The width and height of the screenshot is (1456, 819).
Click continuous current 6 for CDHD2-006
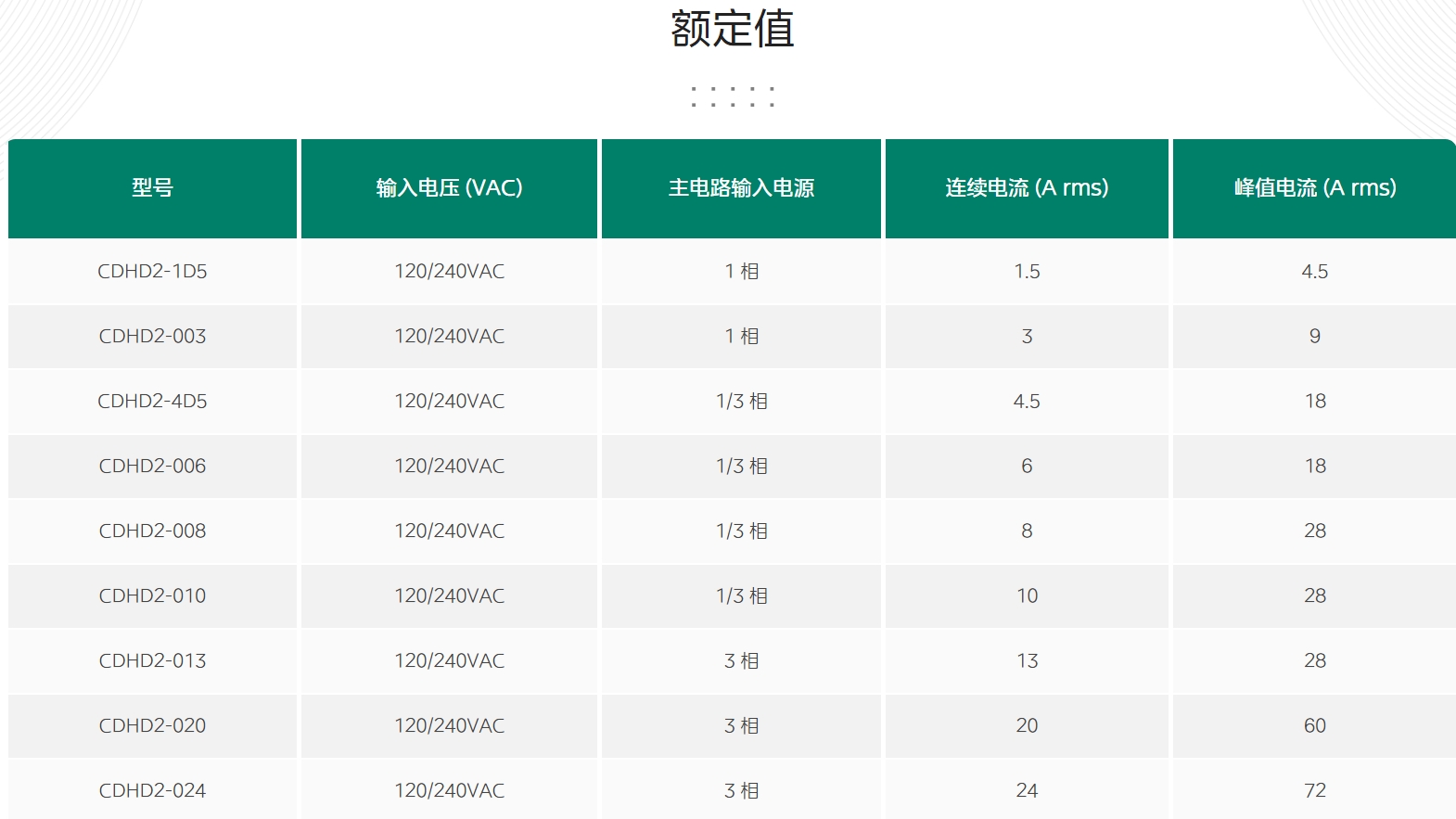1027,467
